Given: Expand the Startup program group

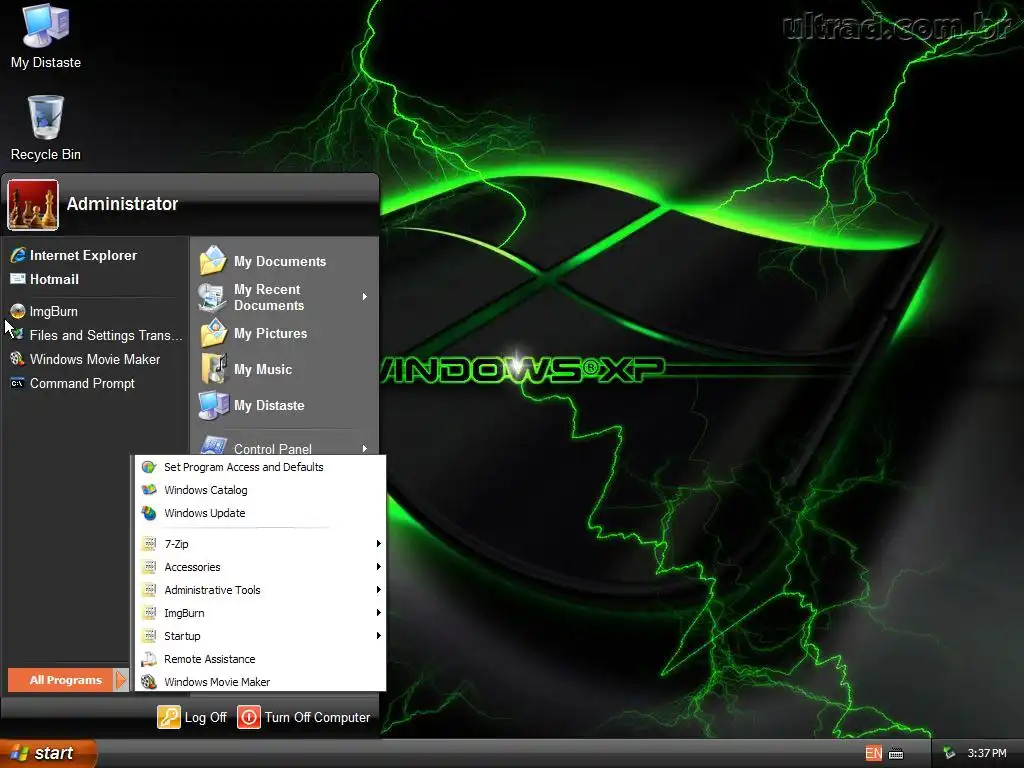Looking at the screenshot, I should coord(260,635).
